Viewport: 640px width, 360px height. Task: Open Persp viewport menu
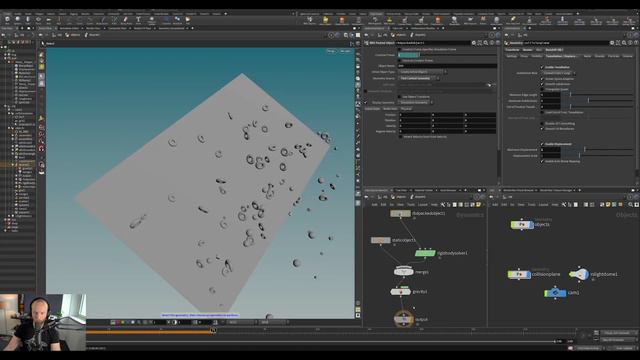tap(331, 51)
